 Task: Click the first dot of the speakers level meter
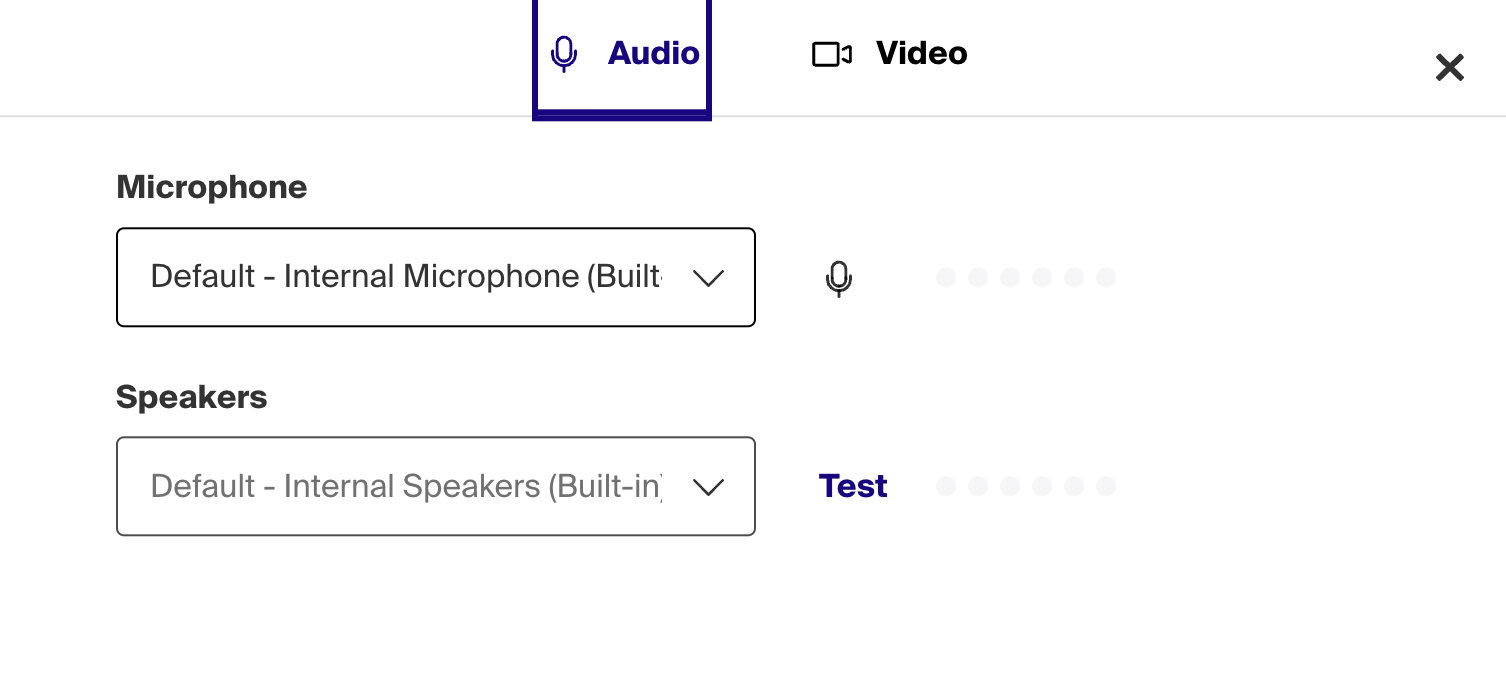tap(946, 486)
